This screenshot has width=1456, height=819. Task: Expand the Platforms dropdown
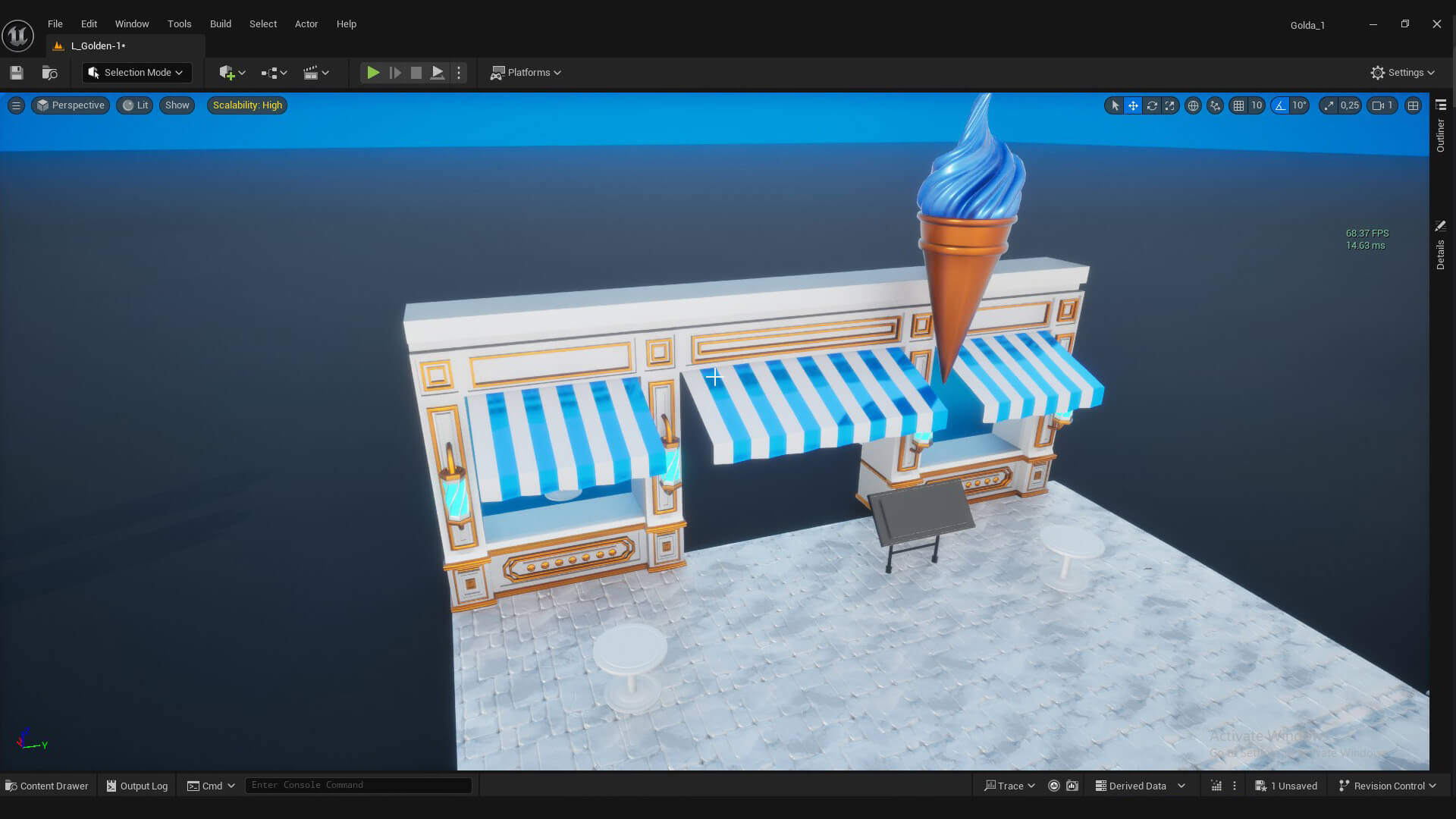click(x=526, y=72)
